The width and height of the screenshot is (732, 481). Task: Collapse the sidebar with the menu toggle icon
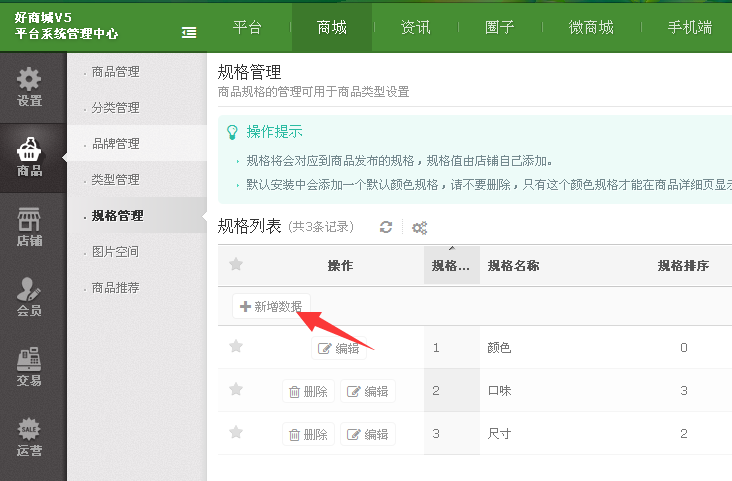189,33
